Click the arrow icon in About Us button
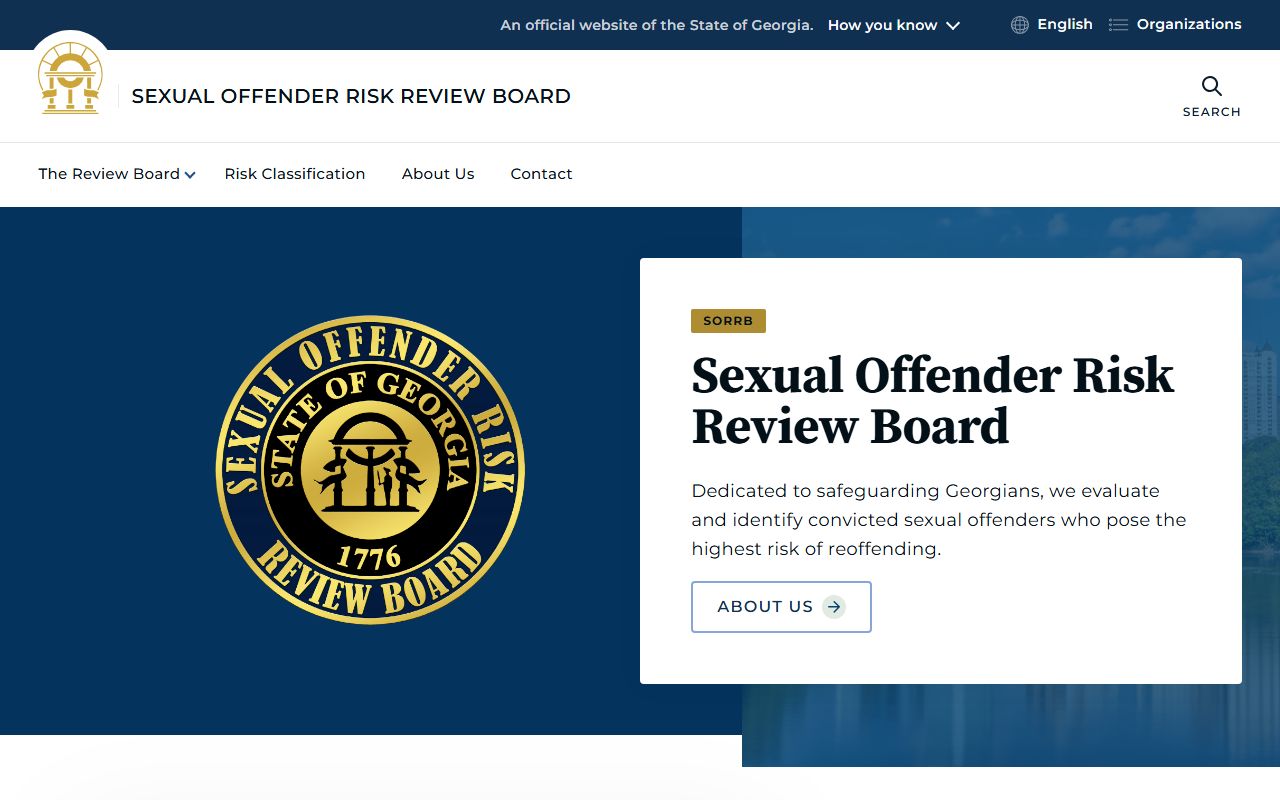The height and width of the screenshot is (800, 1280). [834, 607]
